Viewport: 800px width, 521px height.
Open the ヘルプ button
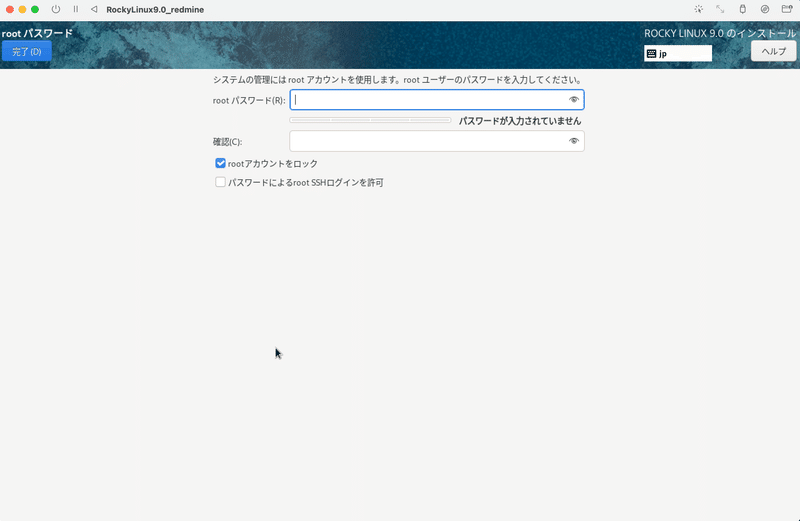(773, 51)
